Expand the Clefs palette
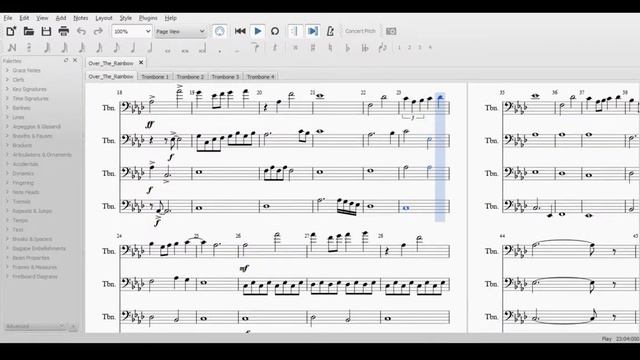The height and width of the screenshot is (360, 640). 18,80
